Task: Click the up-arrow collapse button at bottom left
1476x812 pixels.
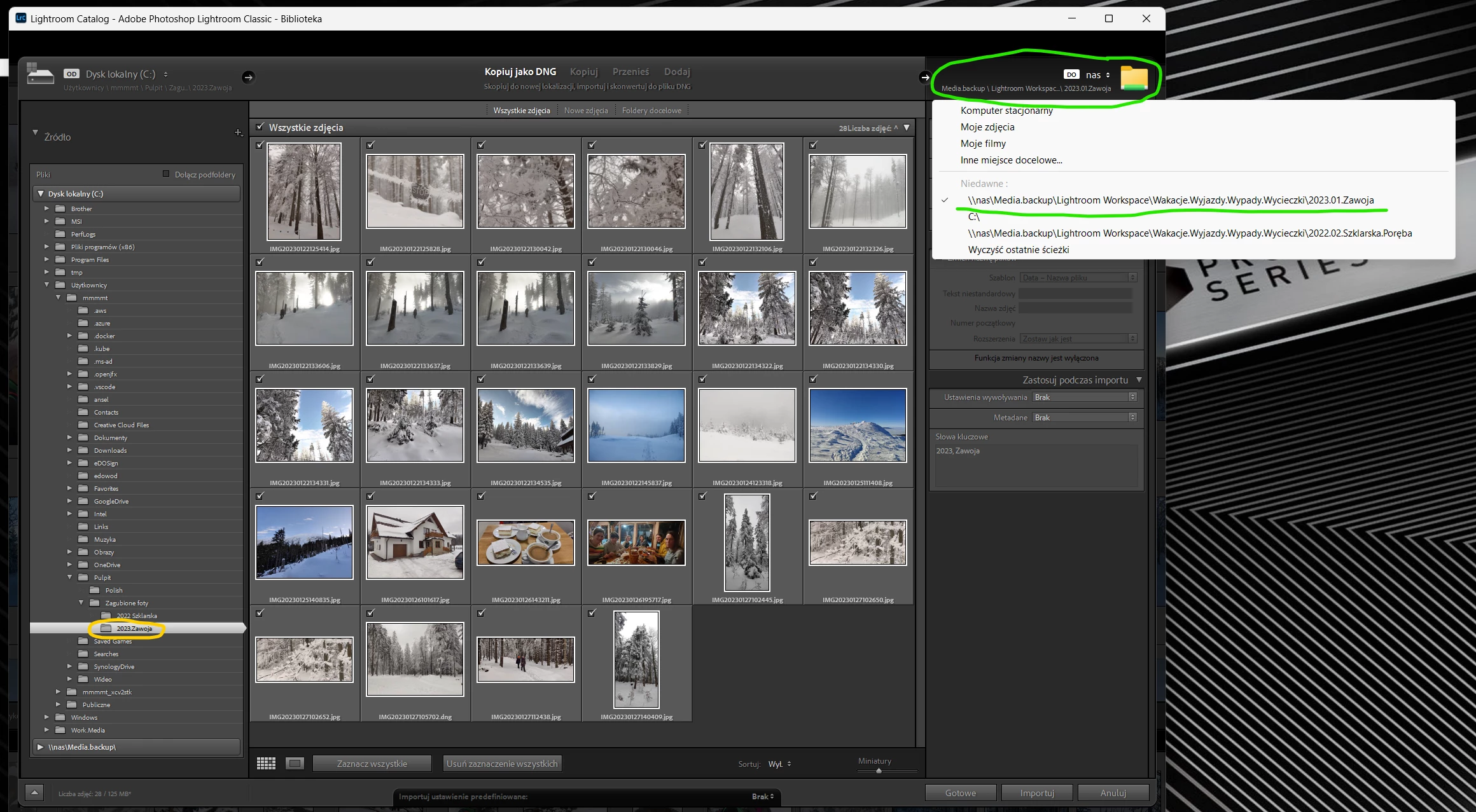Action: (x=34, y=793)
